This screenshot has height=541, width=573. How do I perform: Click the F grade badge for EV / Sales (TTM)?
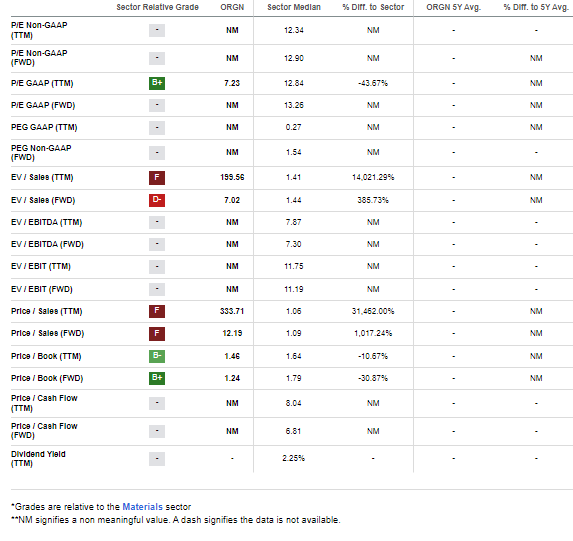tap(157, 177)
